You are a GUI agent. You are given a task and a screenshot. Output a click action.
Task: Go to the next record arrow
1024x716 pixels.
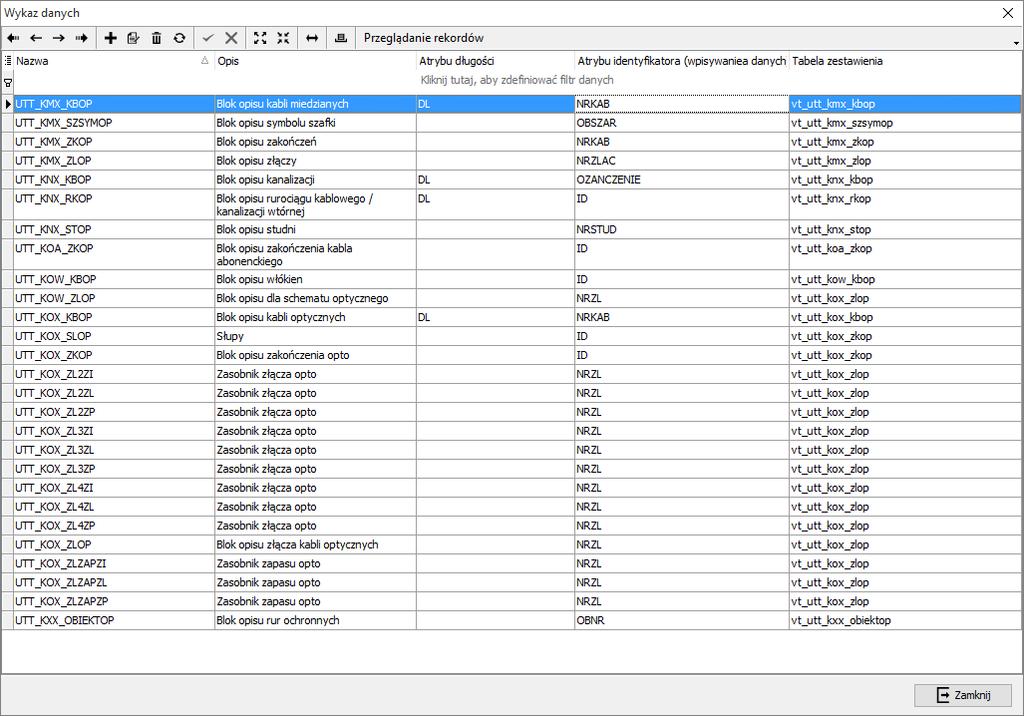pos(59,38)
